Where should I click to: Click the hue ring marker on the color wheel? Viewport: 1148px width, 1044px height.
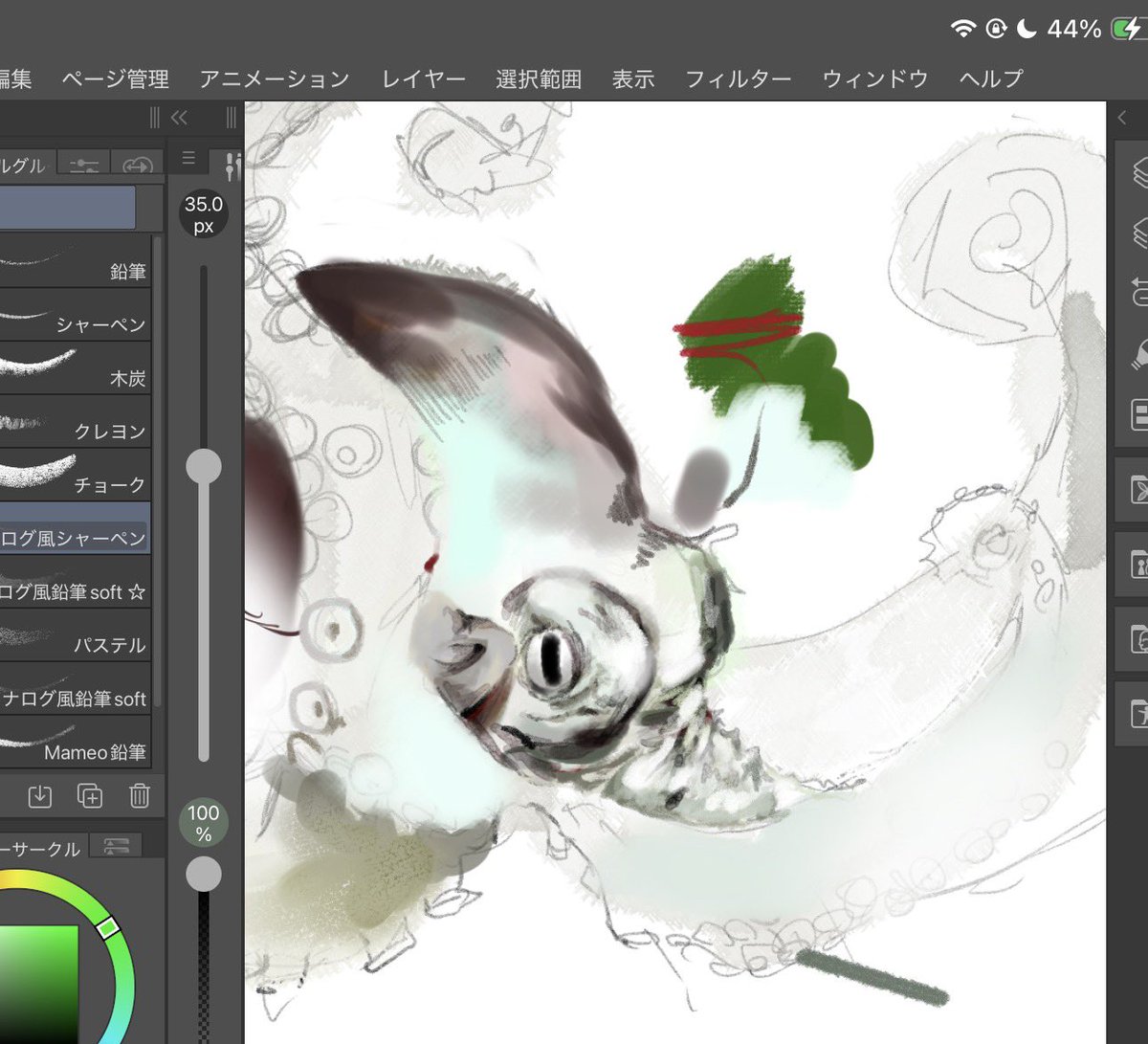[x=108, y=926]
